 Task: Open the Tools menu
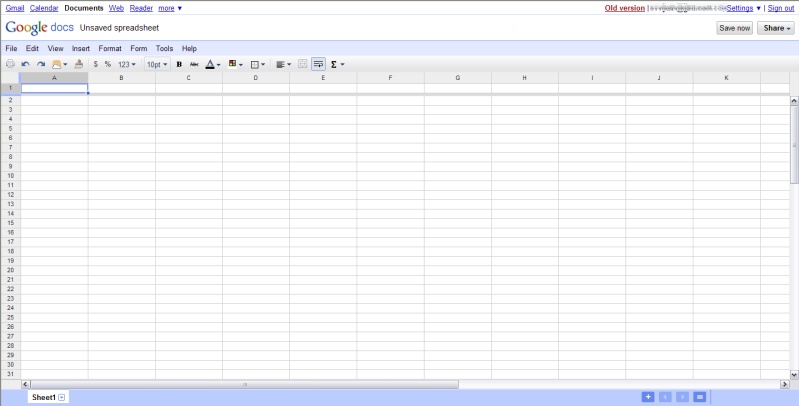[x=165, y=48]
